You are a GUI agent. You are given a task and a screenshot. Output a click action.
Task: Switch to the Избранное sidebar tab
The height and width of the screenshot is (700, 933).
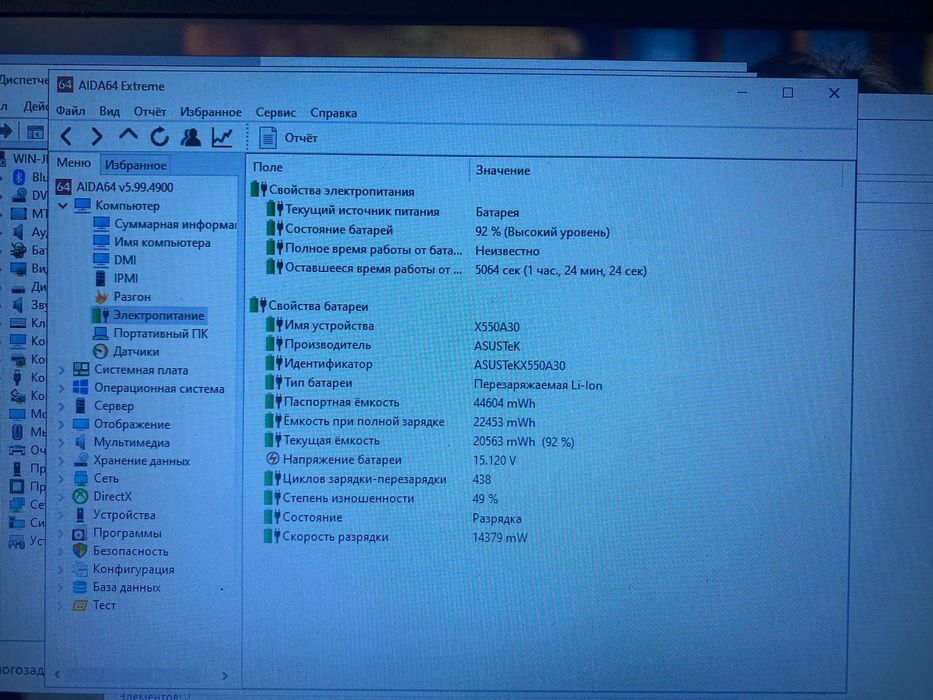coord(136,165)
